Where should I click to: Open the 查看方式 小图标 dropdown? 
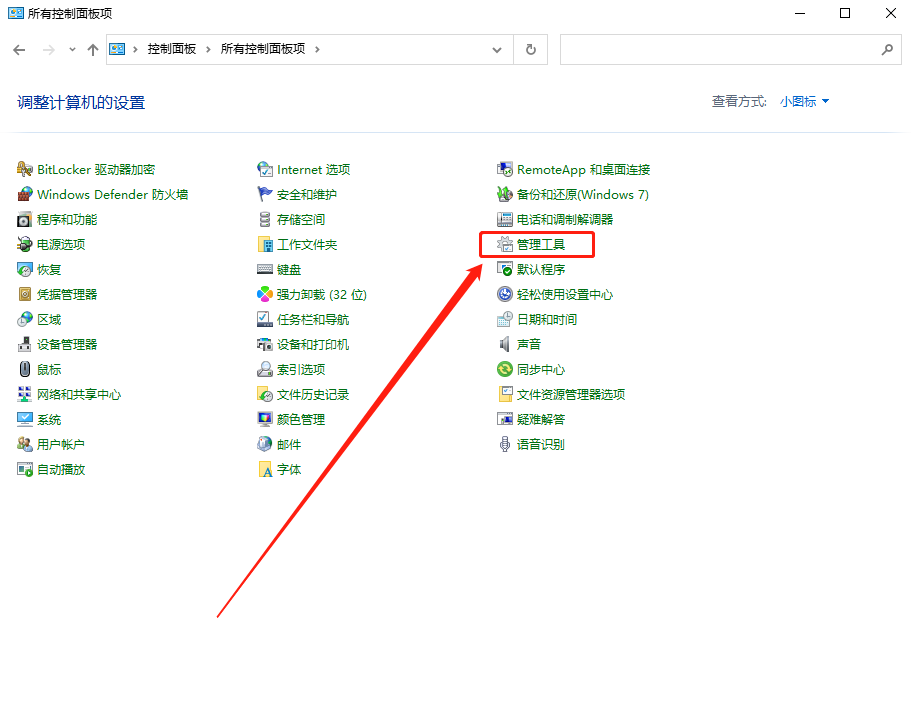[804, 100]
